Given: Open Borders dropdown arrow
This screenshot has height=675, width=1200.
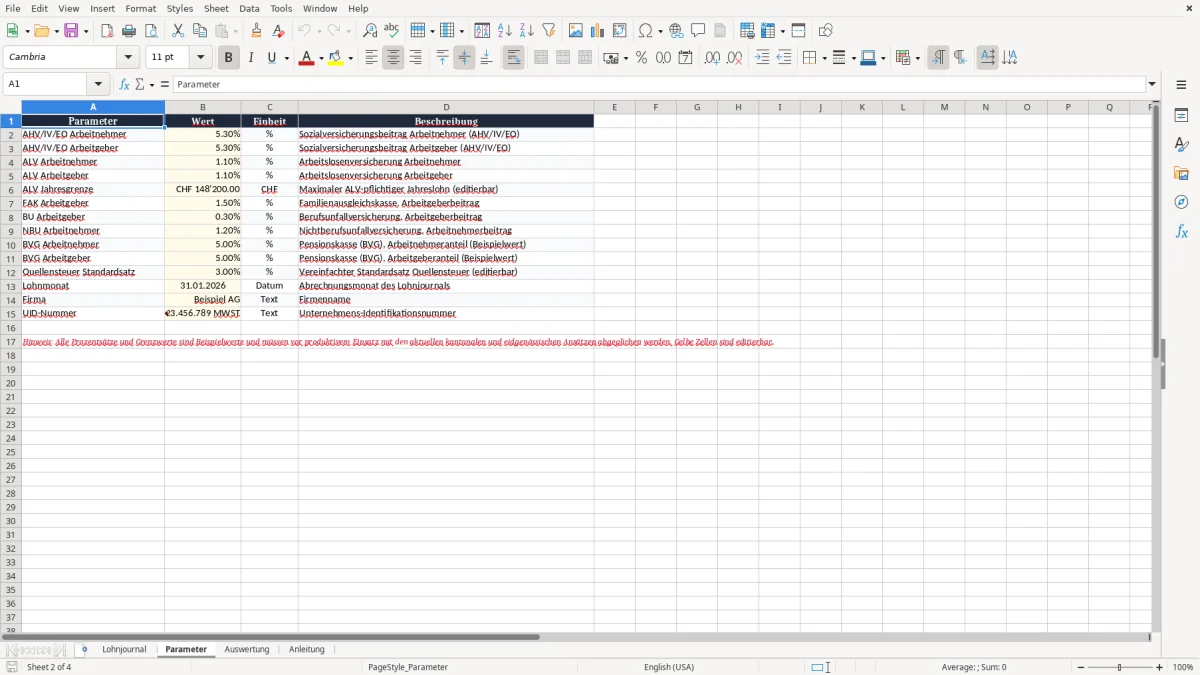Looking at the screenshot, I should click(x=823, y=58).
